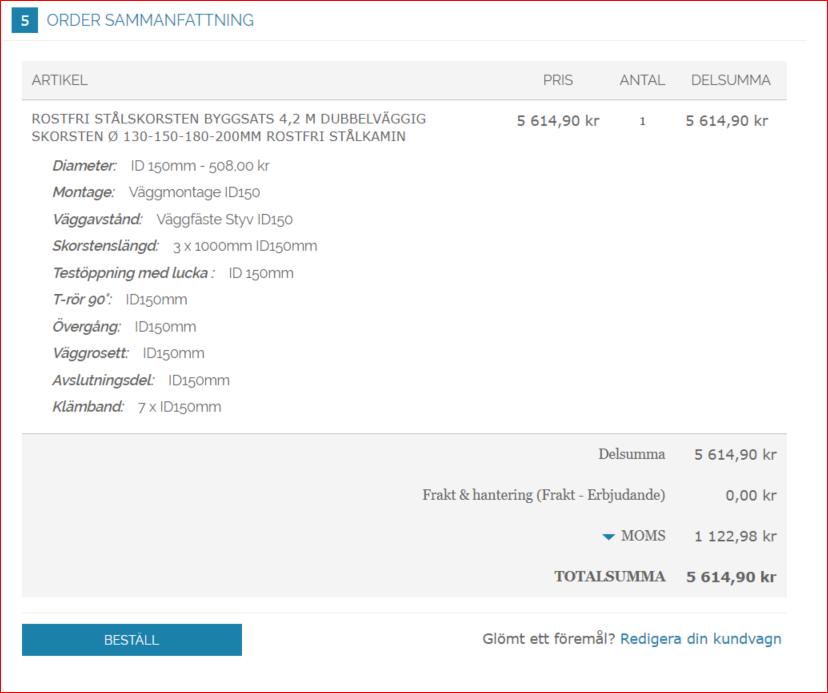Click the BESTÄLL order button
The width and height of the screenshot is (828, 693).
coord(131,640)
